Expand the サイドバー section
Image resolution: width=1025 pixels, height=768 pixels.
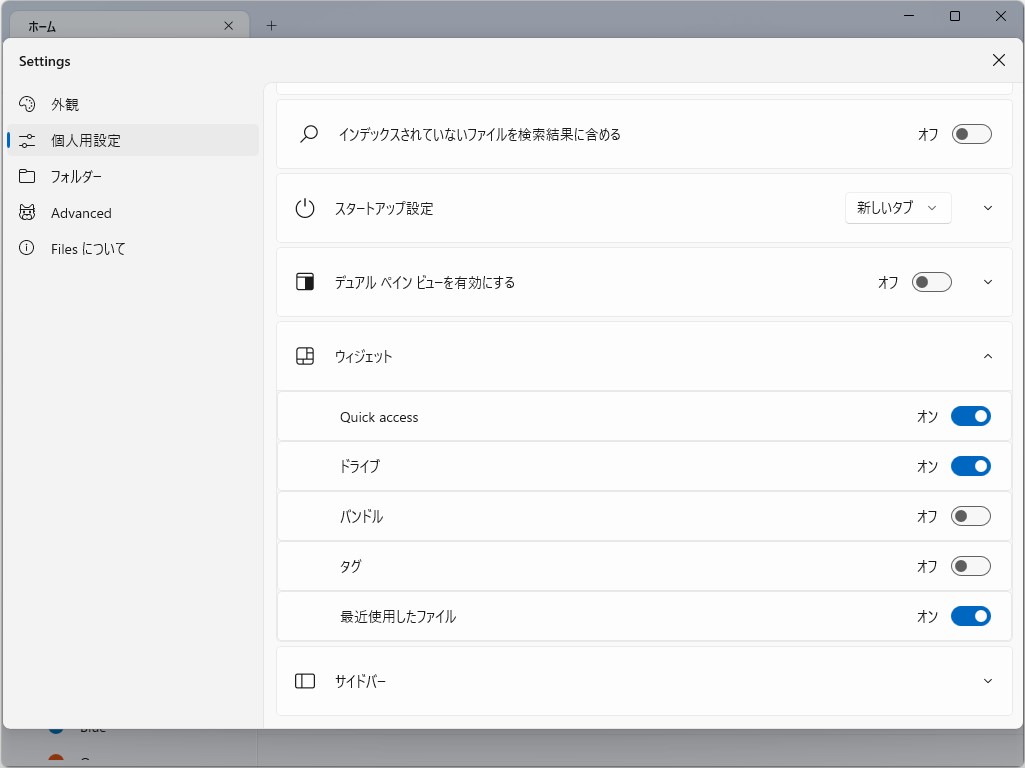987,680
